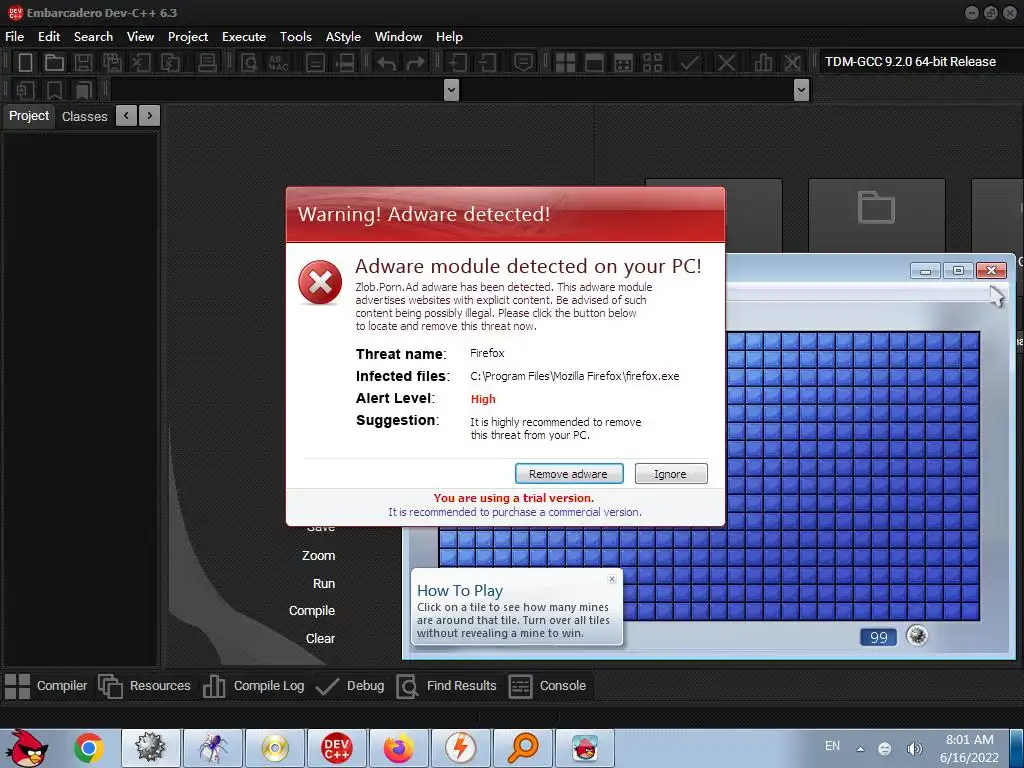Click the Insert snippet toolbar icon
The height and width of the screenshot is (768, 1024).
click(x=25, y=89)
